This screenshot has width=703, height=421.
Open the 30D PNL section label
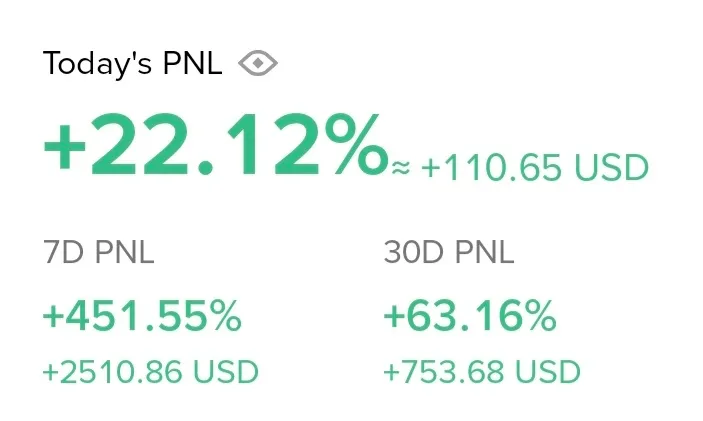448,253
